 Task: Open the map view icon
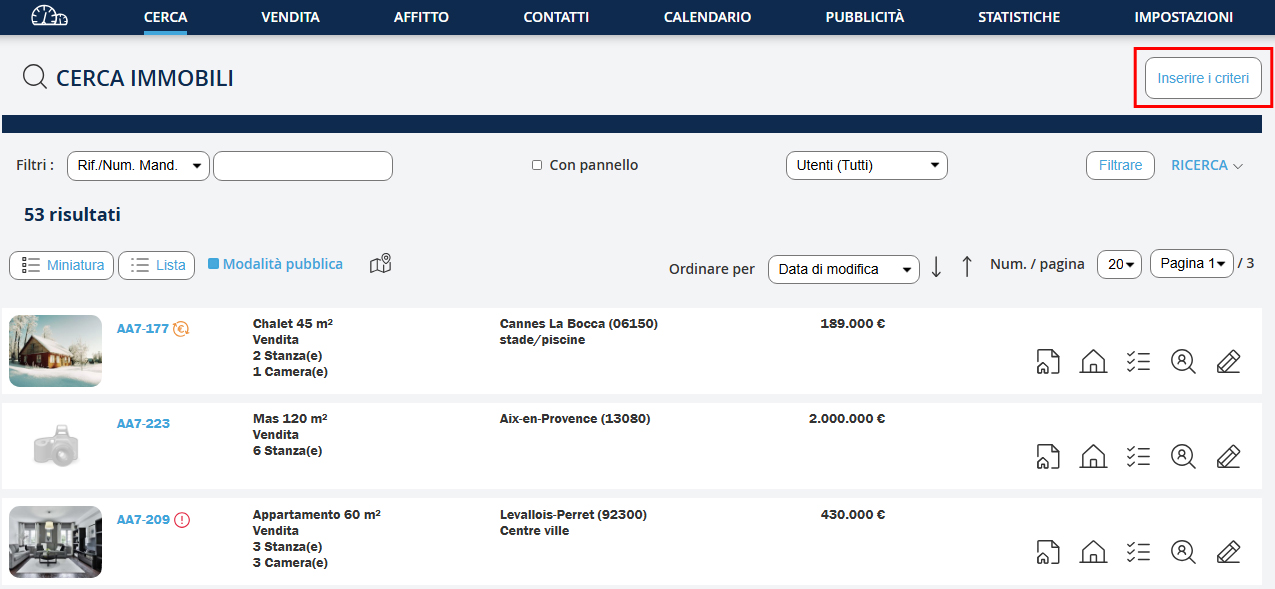pos(380,264)
